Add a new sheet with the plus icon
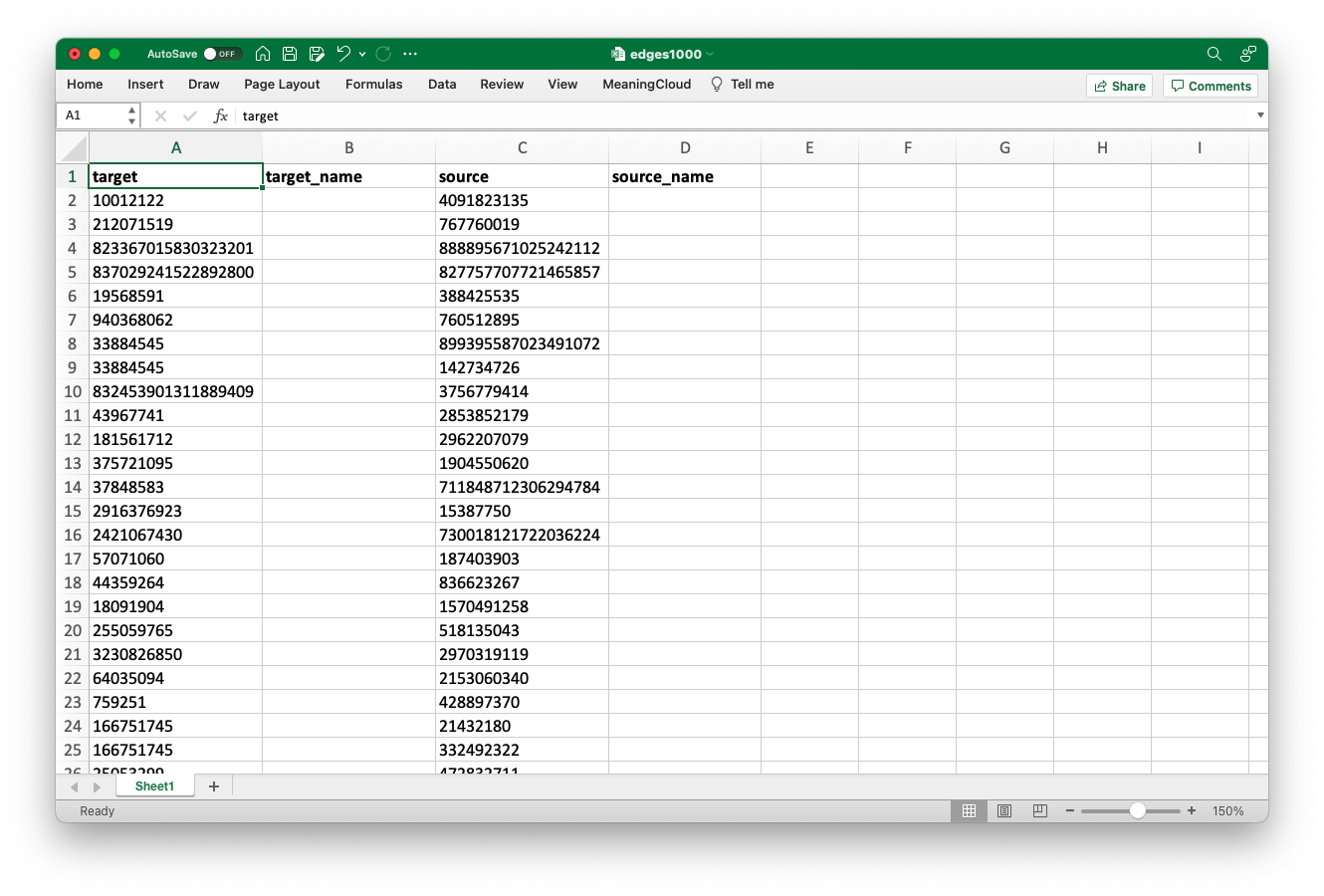This screenshot has width=1324, height=896. pyautogui.click(x=213, y=786)
